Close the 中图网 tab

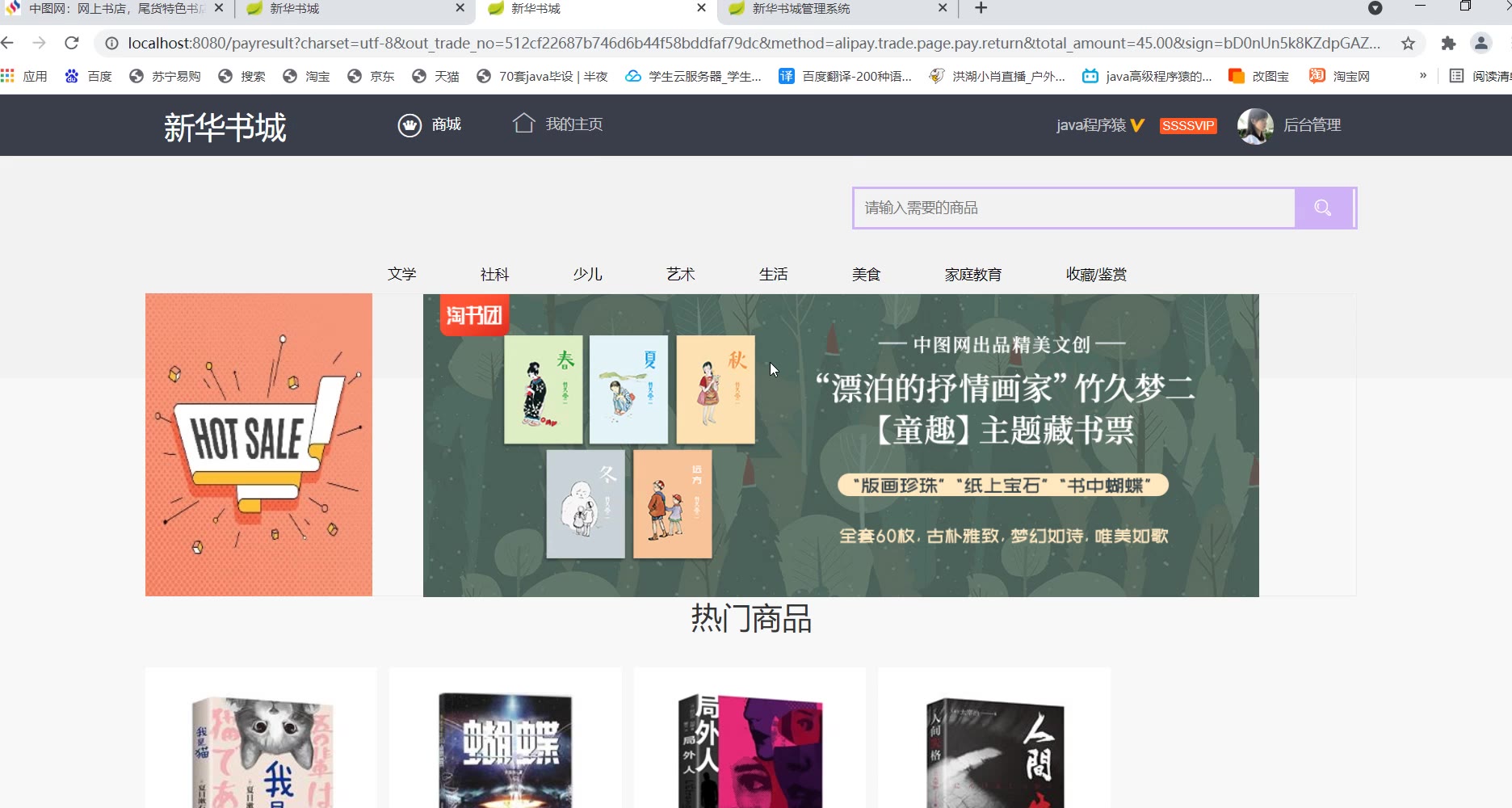(219, 7)
